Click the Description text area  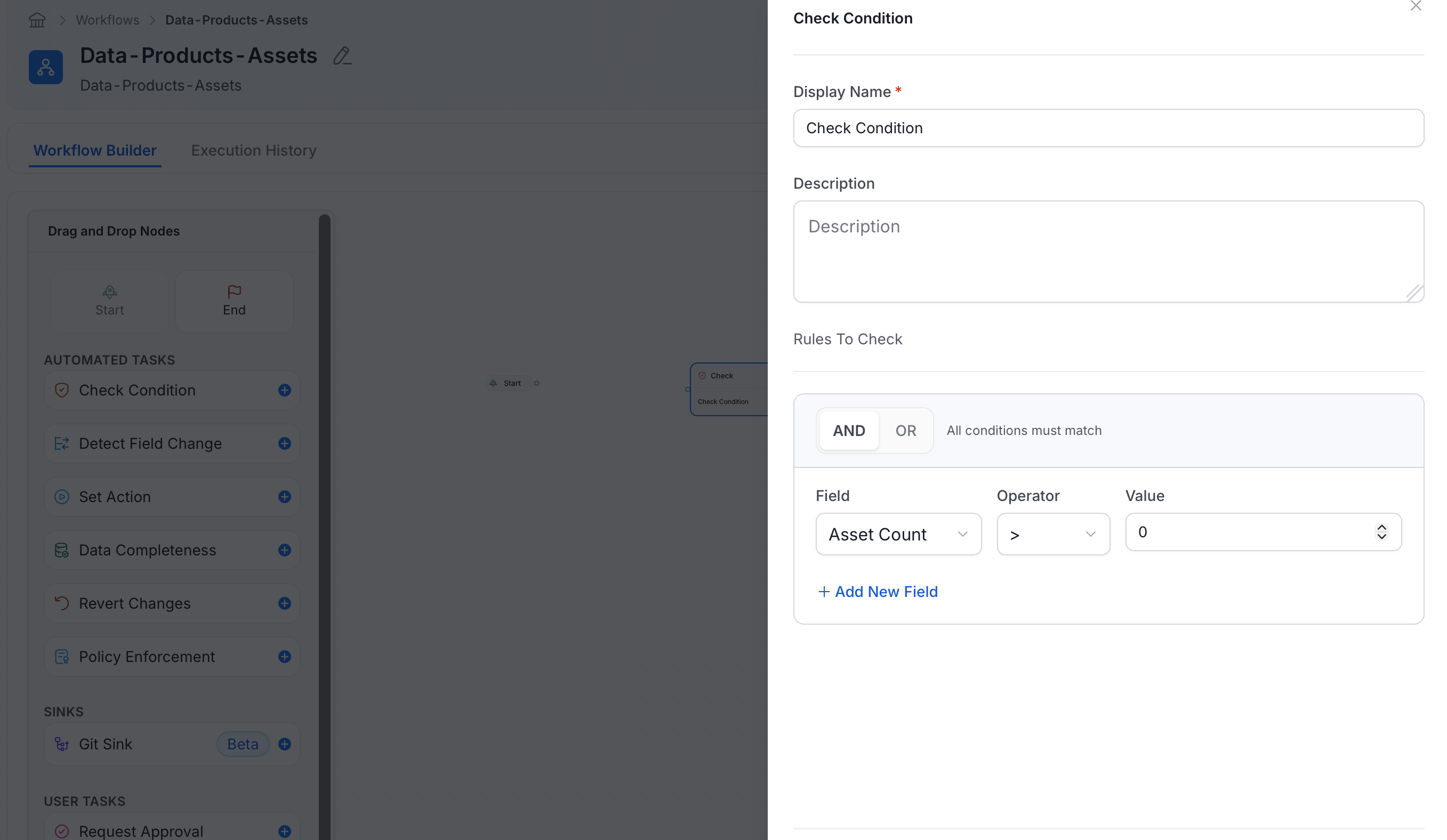pos(1108,252)
